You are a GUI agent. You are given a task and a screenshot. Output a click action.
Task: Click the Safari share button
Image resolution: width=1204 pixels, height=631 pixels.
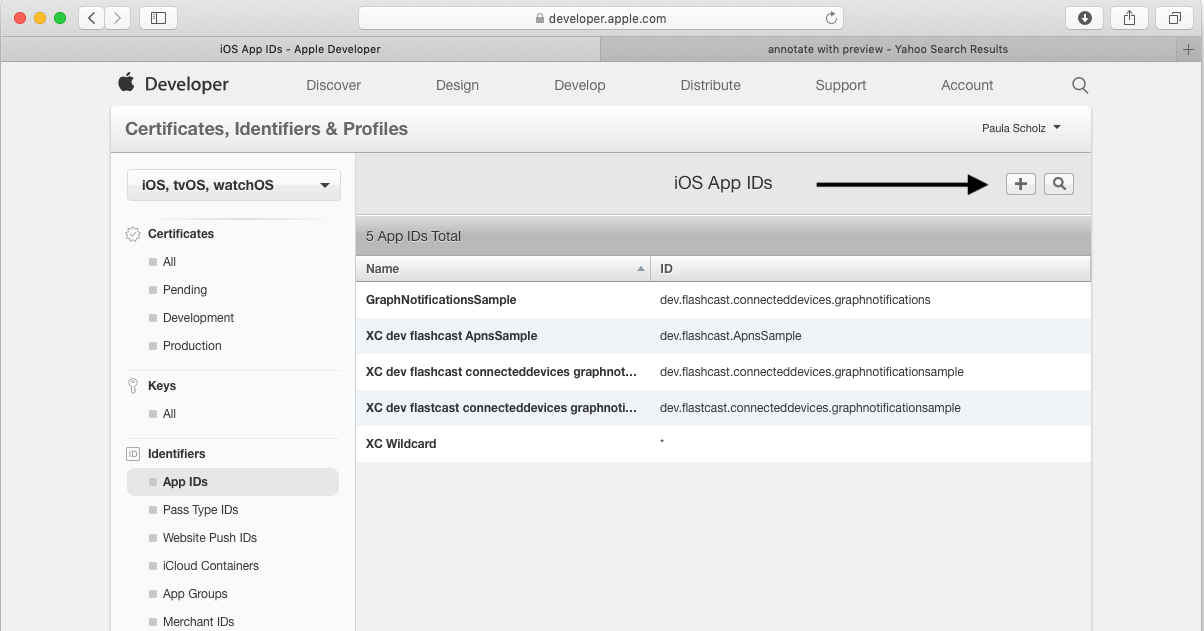pos(1130,18)
